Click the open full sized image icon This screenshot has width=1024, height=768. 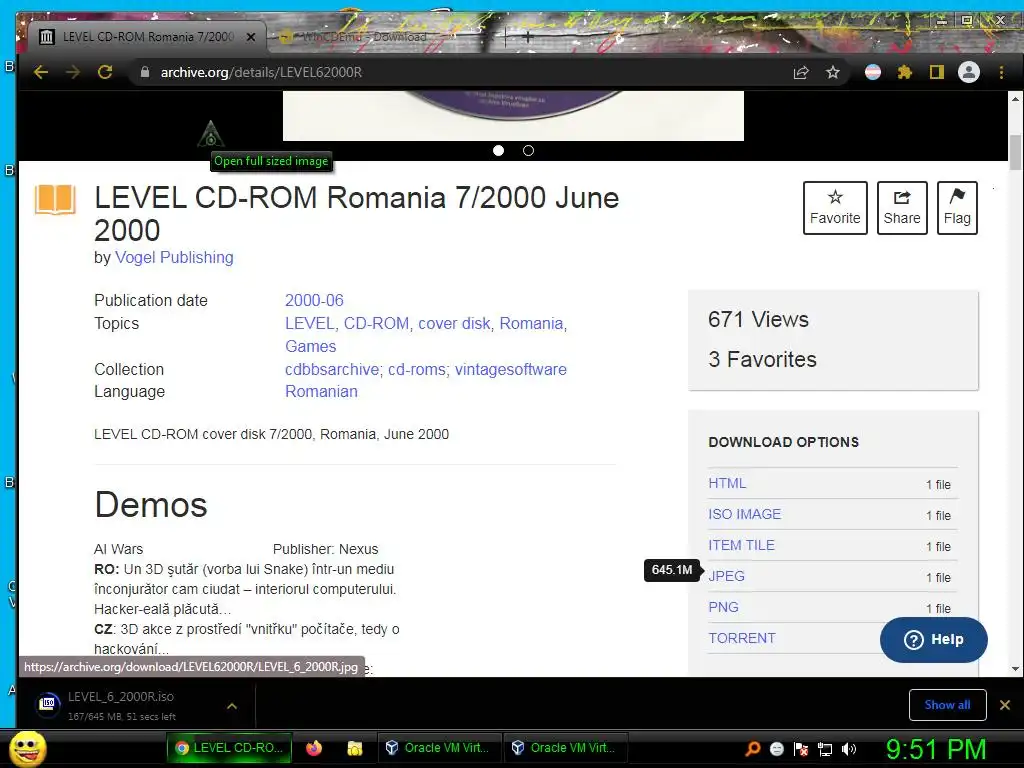click(x=210, y=134)
